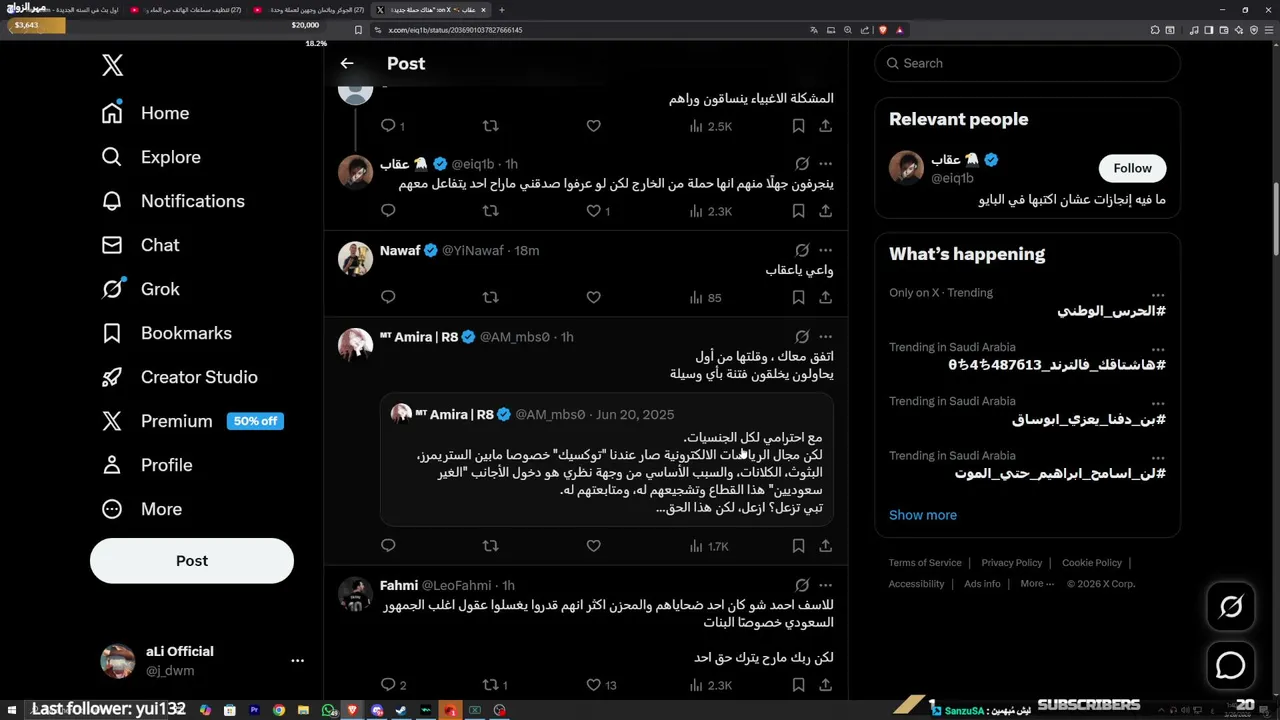Open aLi Official account options ellipsis
The image size is (1280, 720).
297,661
